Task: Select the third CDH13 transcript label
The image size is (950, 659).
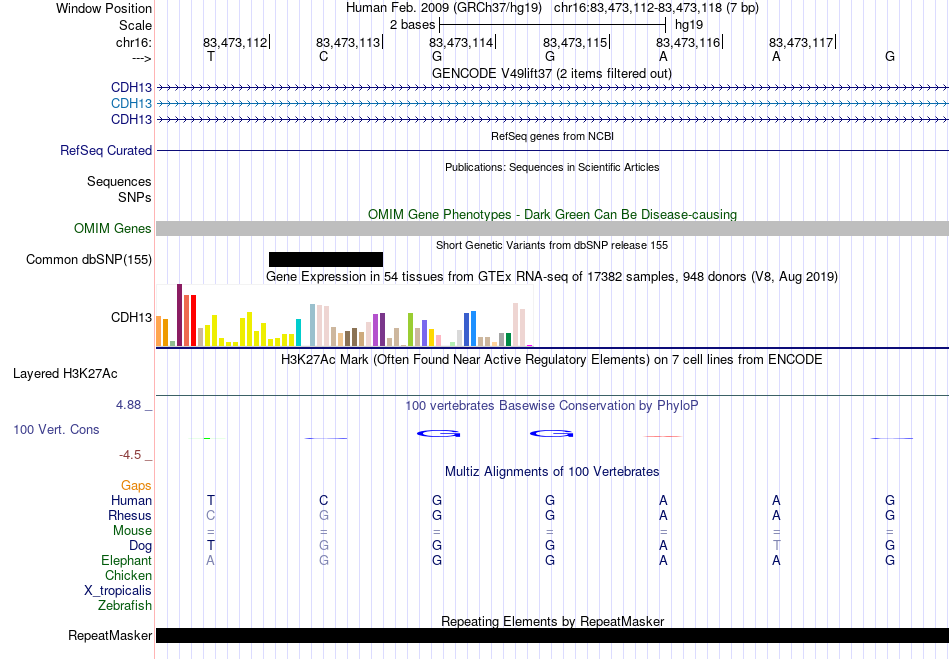Action: 131,119
